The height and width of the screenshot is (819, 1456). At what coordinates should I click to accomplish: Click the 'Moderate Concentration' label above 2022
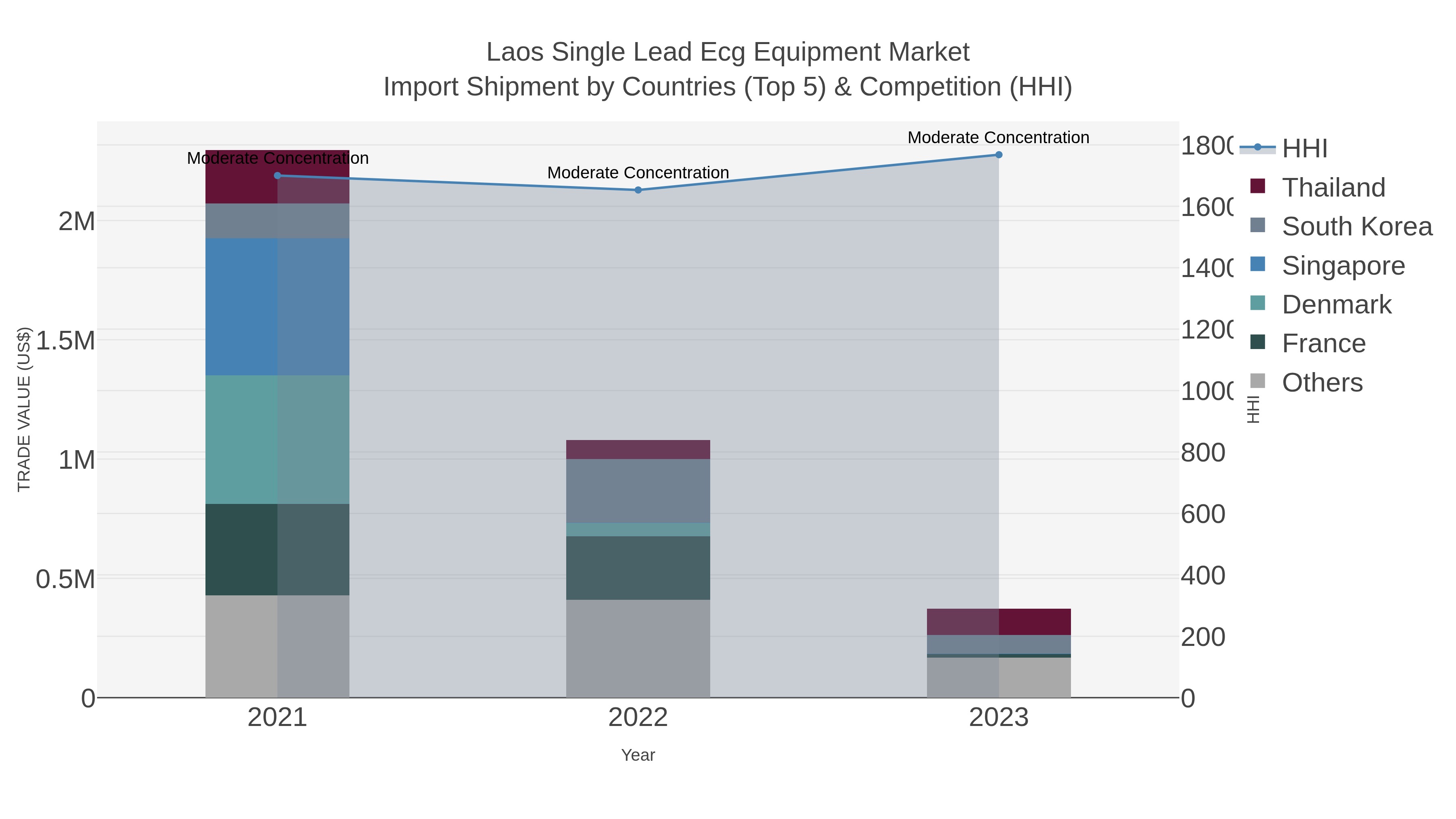click(x=638, y=172)
